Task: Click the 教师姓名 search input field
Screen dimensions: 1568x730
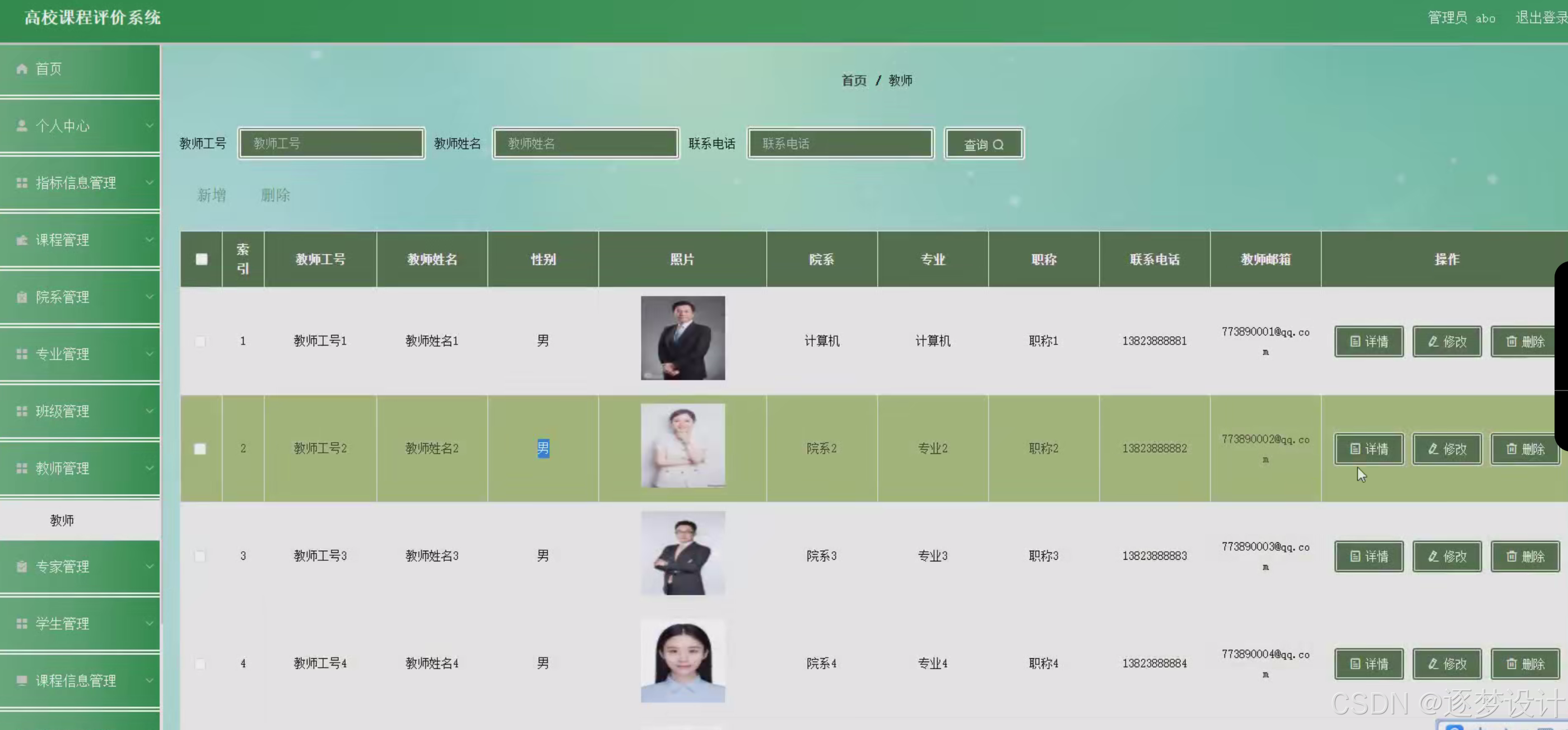Action: tap(585, 143)
